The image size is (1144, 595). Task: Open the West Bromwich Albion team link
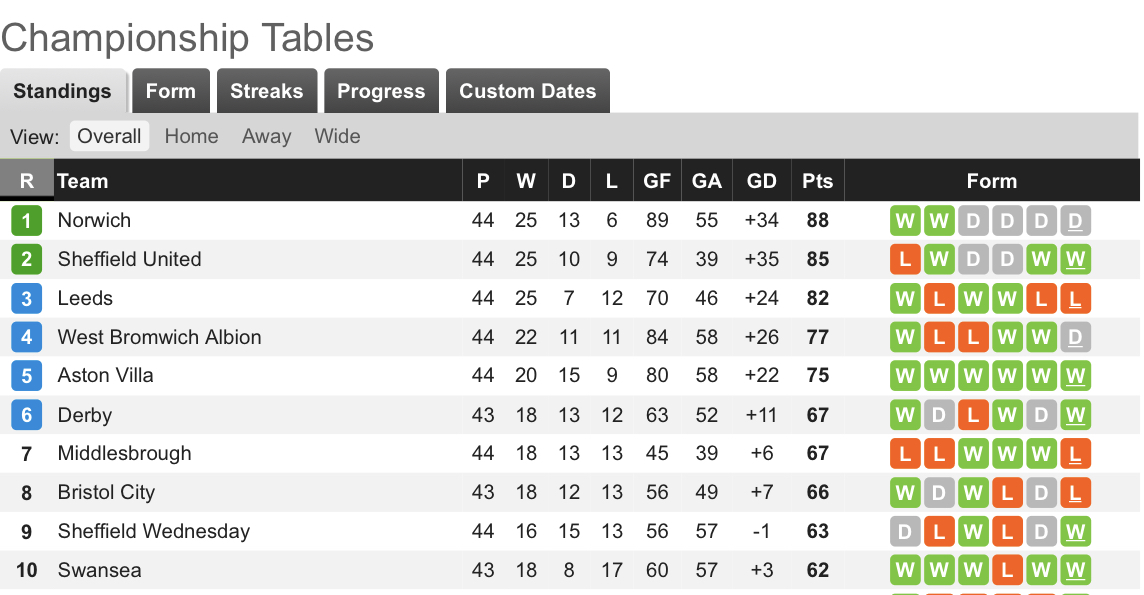[x=159, y=337]
